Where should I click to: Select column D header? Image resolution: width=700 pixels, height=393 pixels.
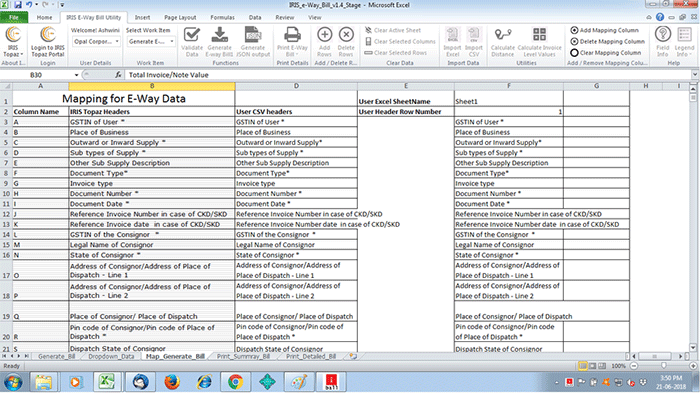(296, 86)
